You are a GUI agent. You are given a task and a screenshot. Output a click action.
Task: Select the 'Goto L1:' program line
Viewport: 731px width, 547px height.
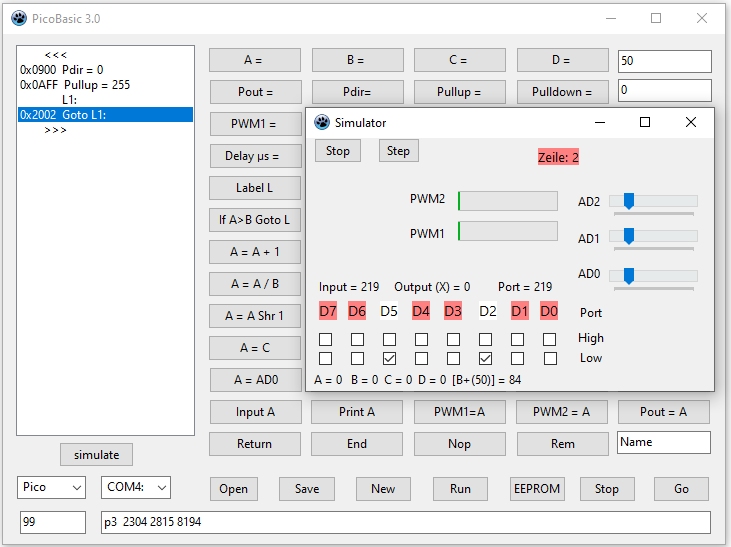point(105,115)
